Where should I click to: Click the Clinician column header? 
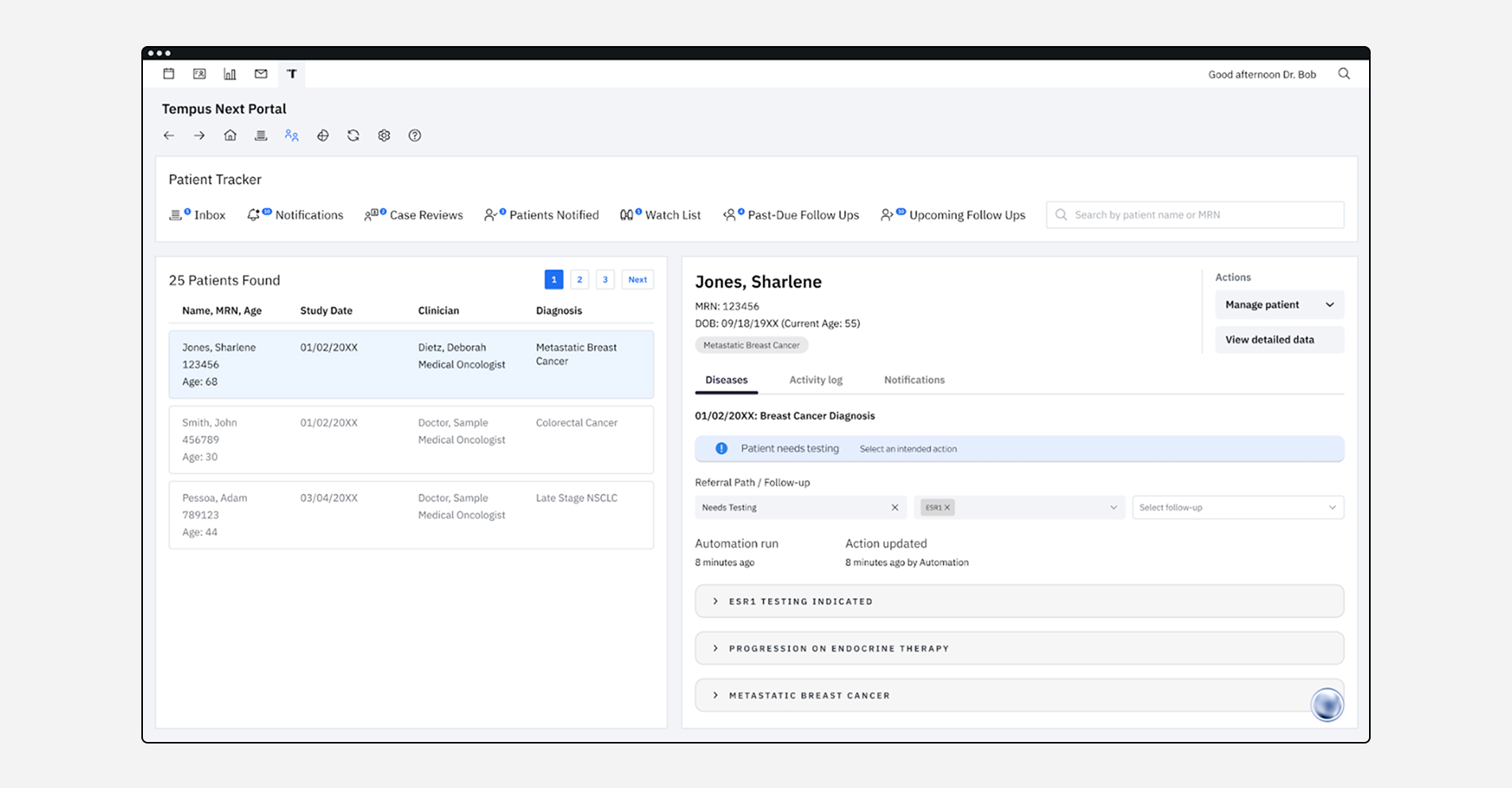[438, 311]
